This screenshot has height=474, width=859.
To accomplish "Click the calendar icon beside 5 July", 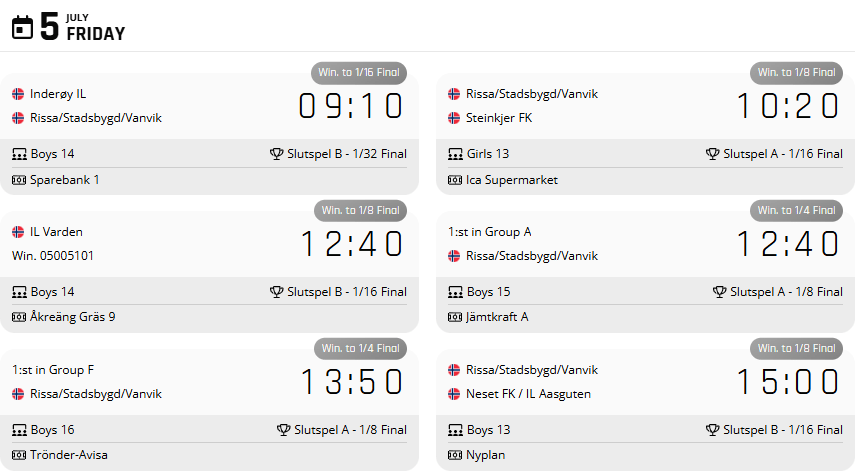I will click(22, 27).
